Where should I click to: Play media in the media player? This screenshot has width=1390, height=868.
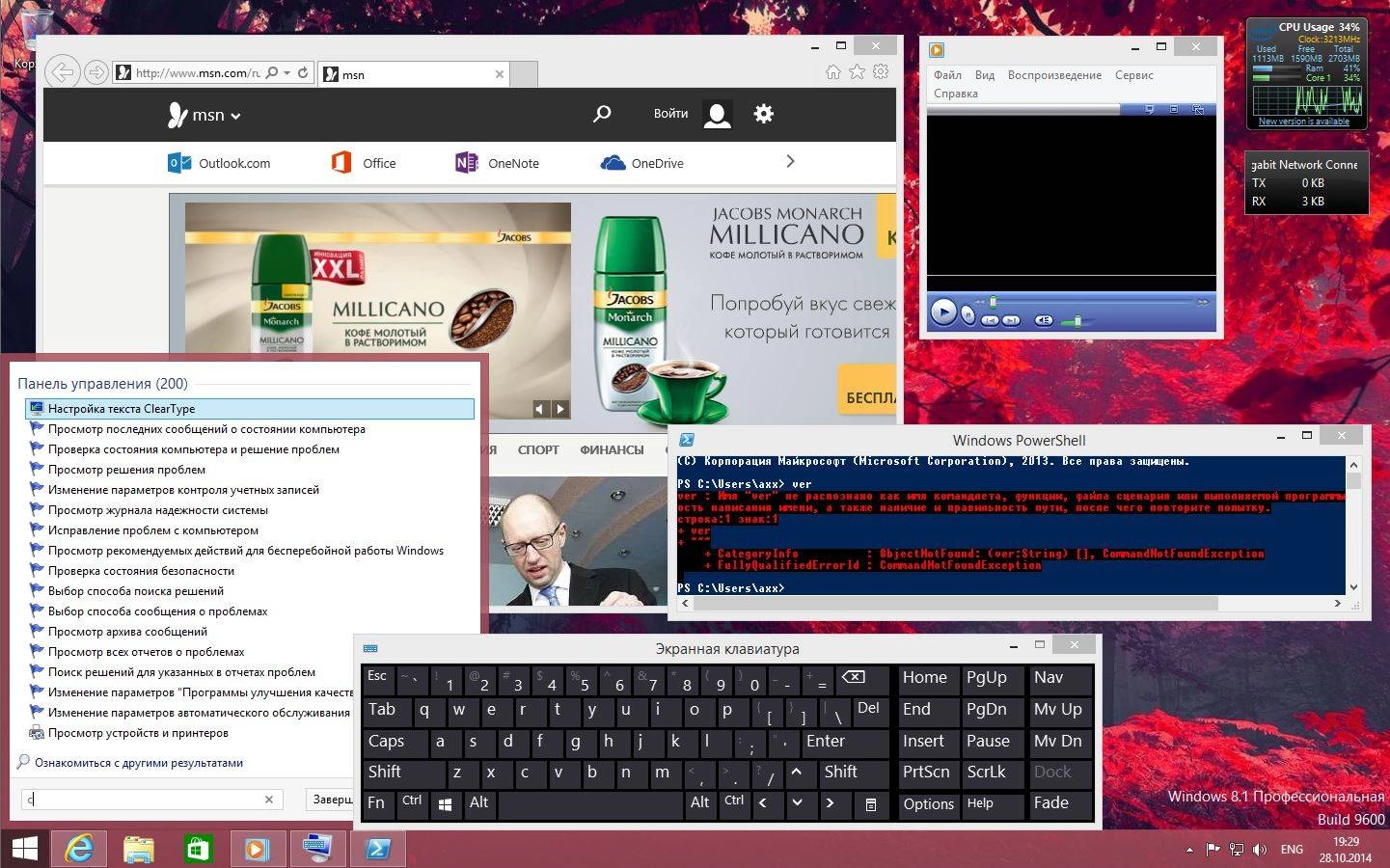tap(943, 312)
